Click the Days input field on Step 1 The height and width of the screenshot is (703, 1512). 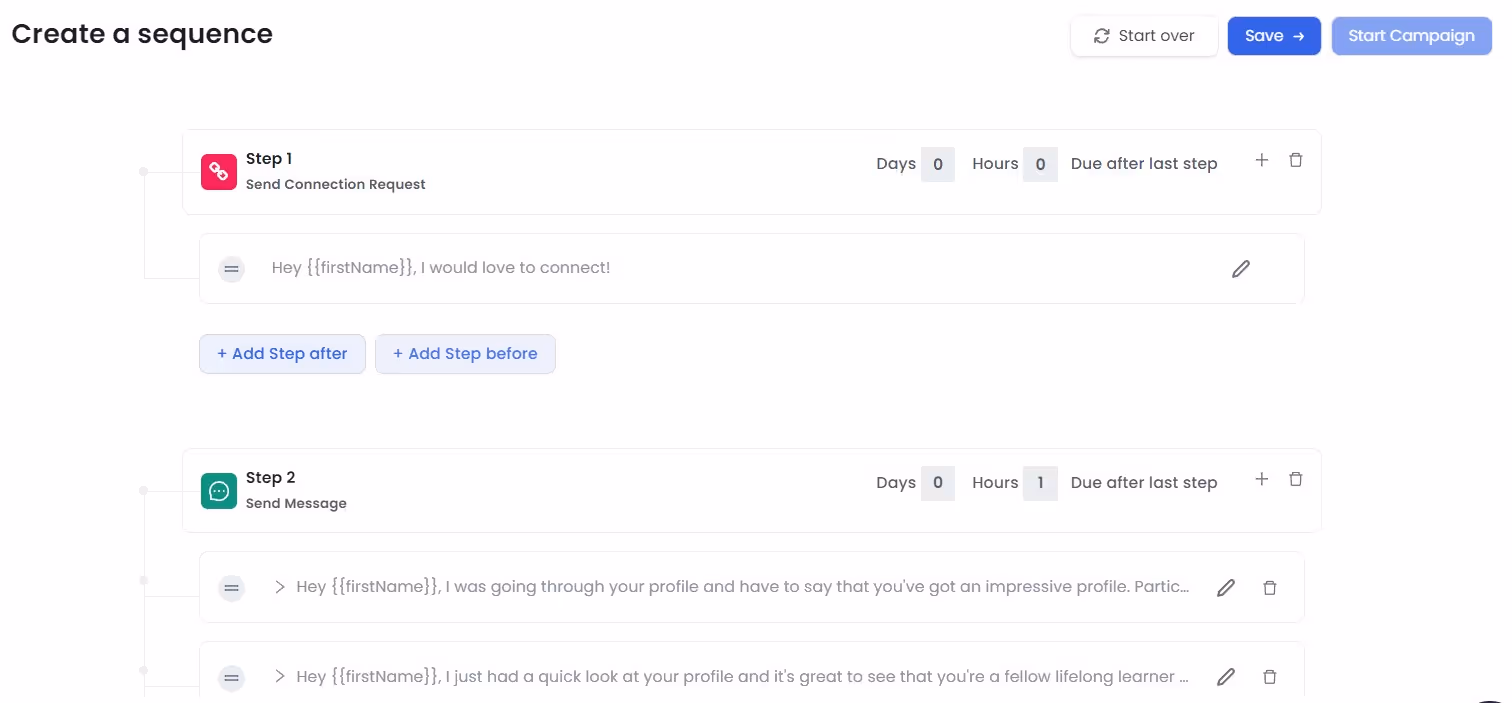click(x=938, y=163)
